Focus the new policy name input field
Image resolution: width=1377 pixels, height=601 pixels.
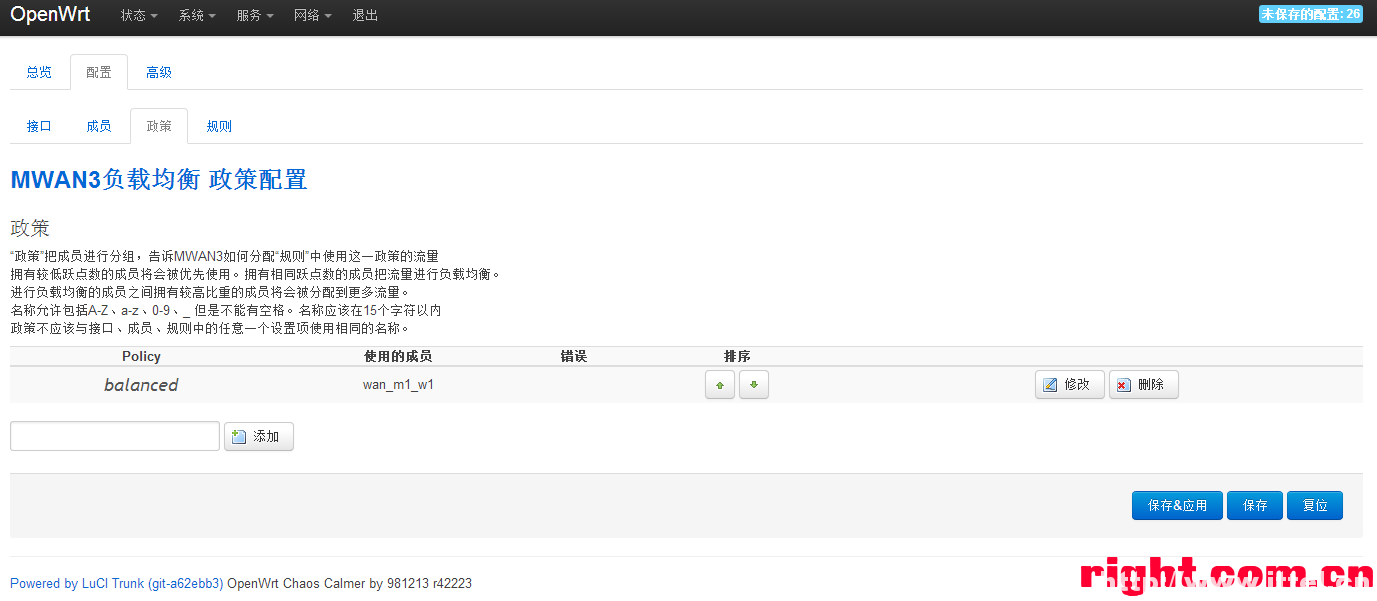[115, 436]
